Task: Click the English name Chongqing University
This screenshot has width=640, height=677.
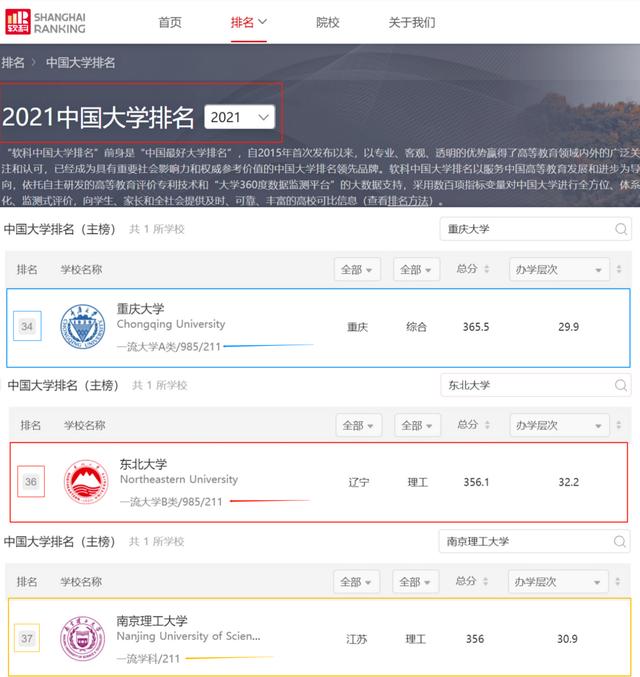Action: (171, 324)
